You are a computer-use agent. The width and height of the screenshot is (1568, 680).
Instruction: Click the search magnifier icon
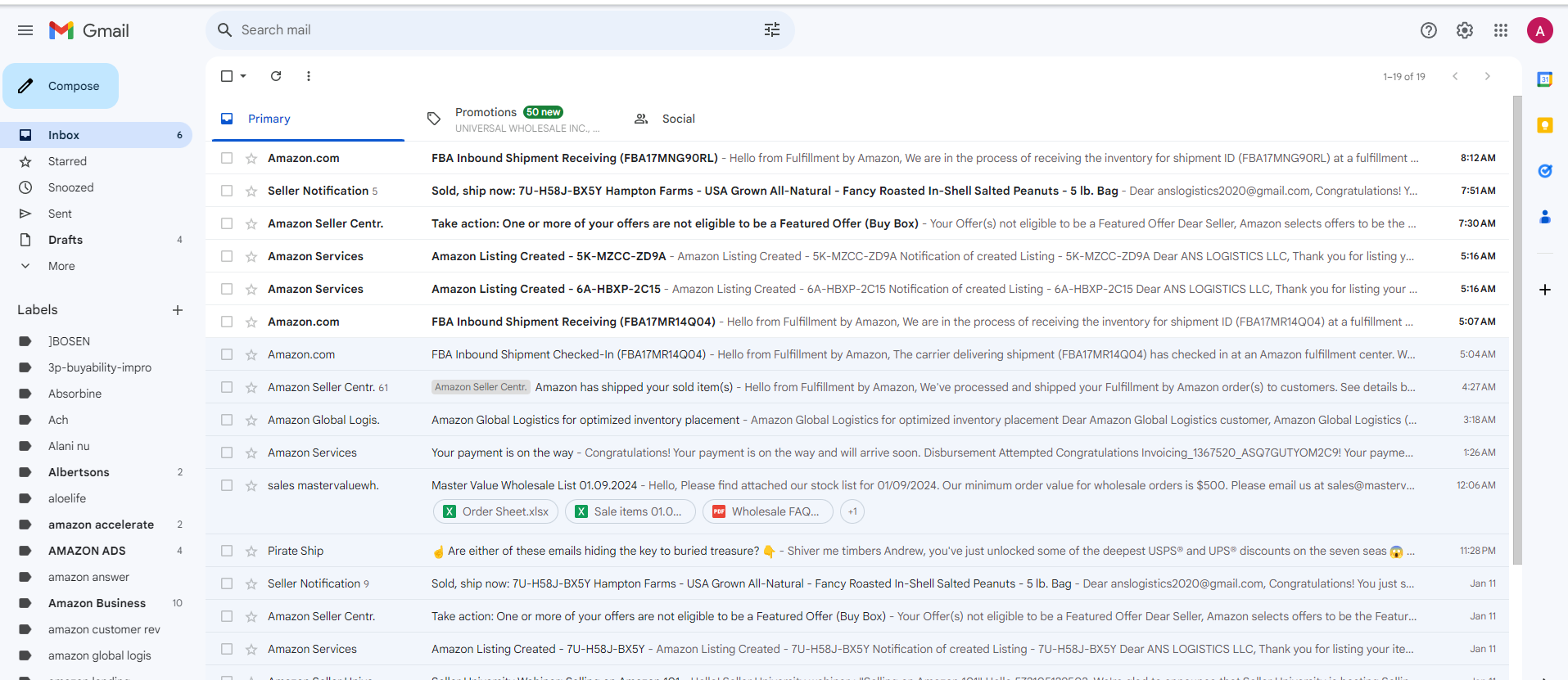(x=224, y=30)
